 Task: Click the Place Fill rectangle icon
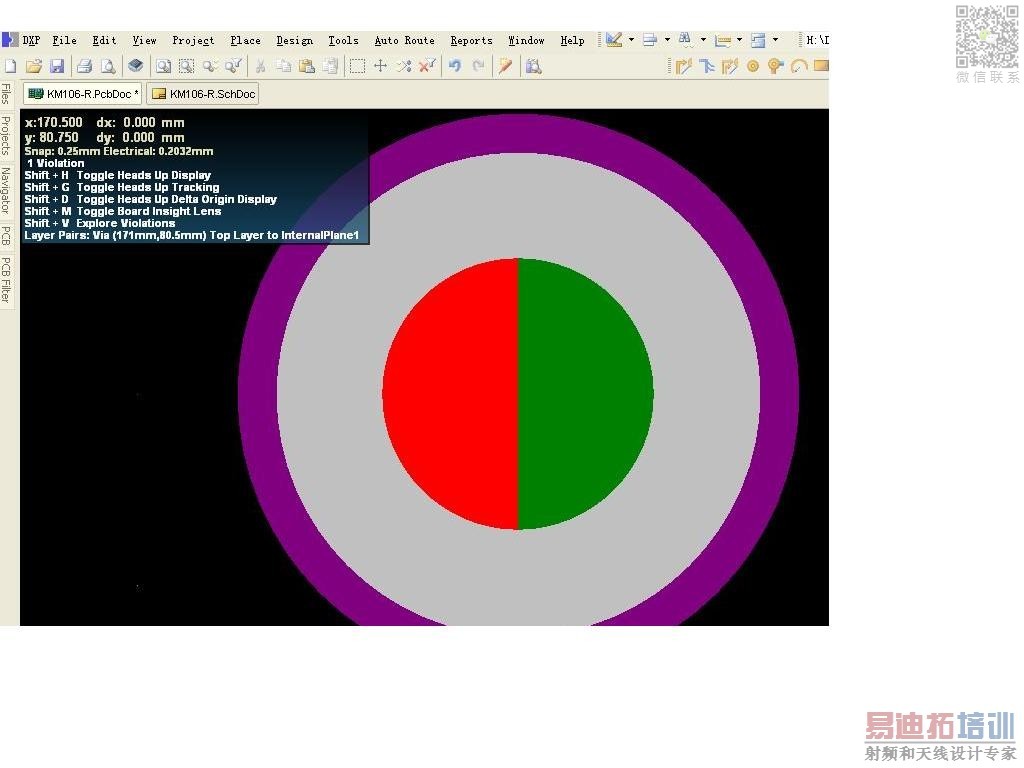(821, 66)
